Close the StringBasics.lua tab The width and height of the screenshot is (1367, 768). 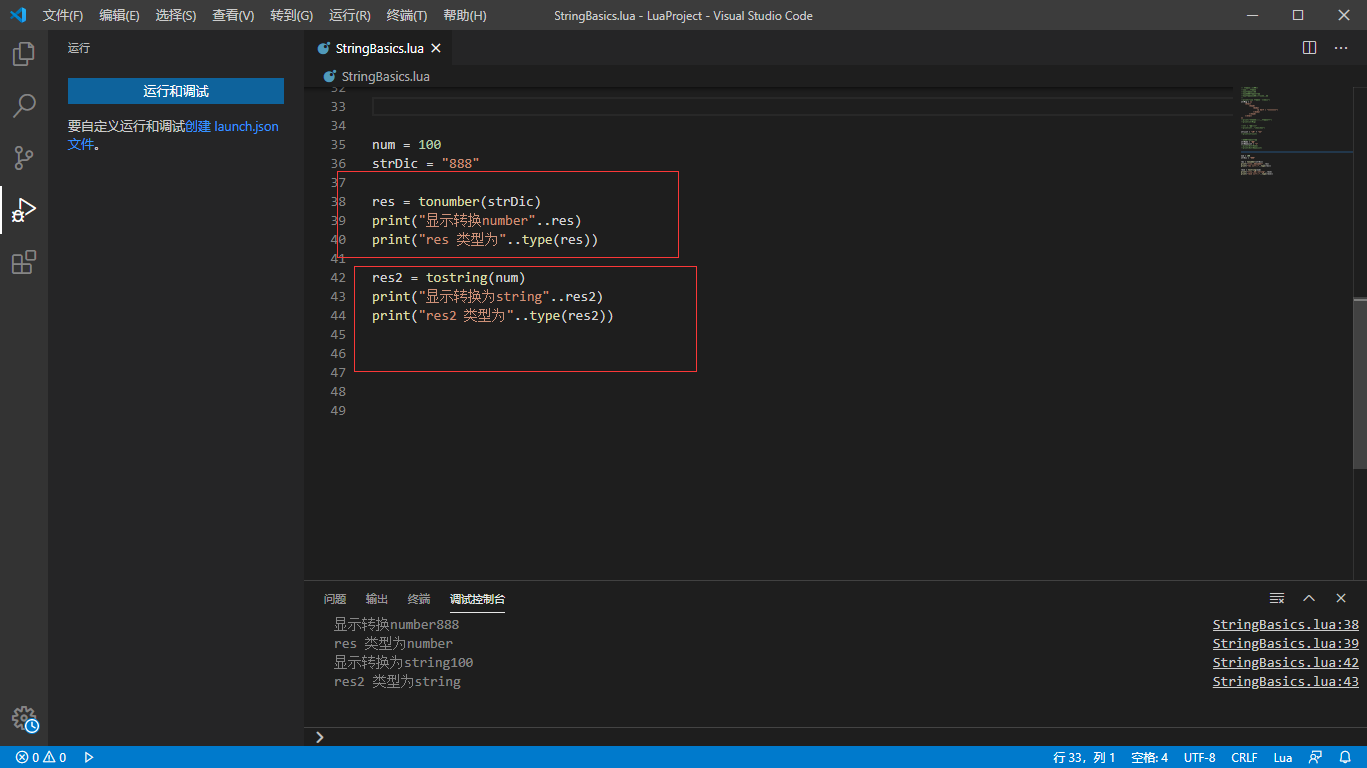436,48
